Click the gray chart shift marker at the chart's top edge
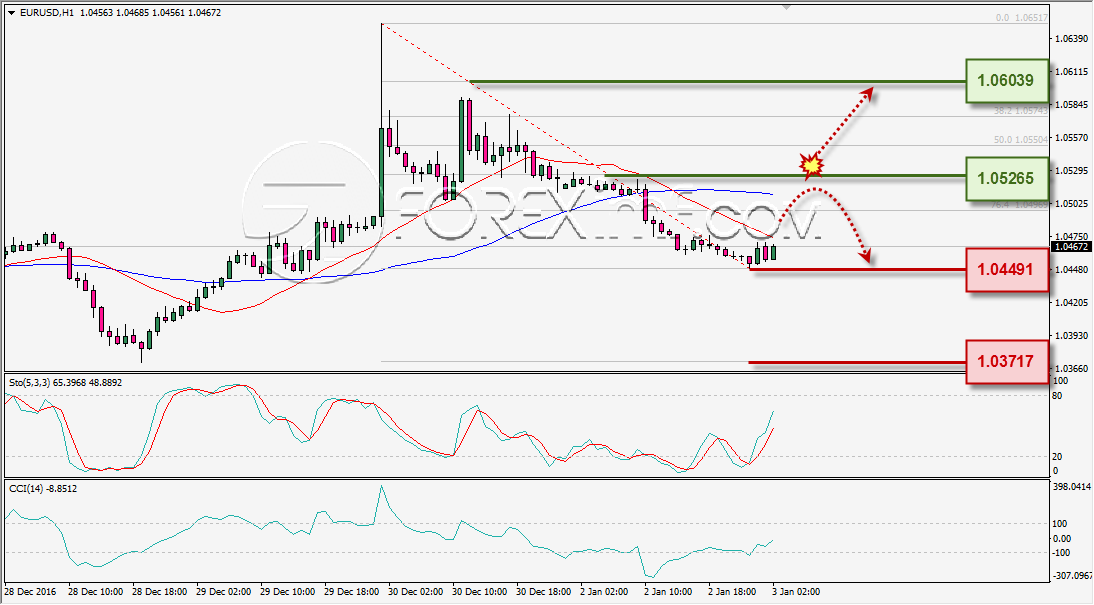The image size is (1094, 605). click(x=787, y=8)
